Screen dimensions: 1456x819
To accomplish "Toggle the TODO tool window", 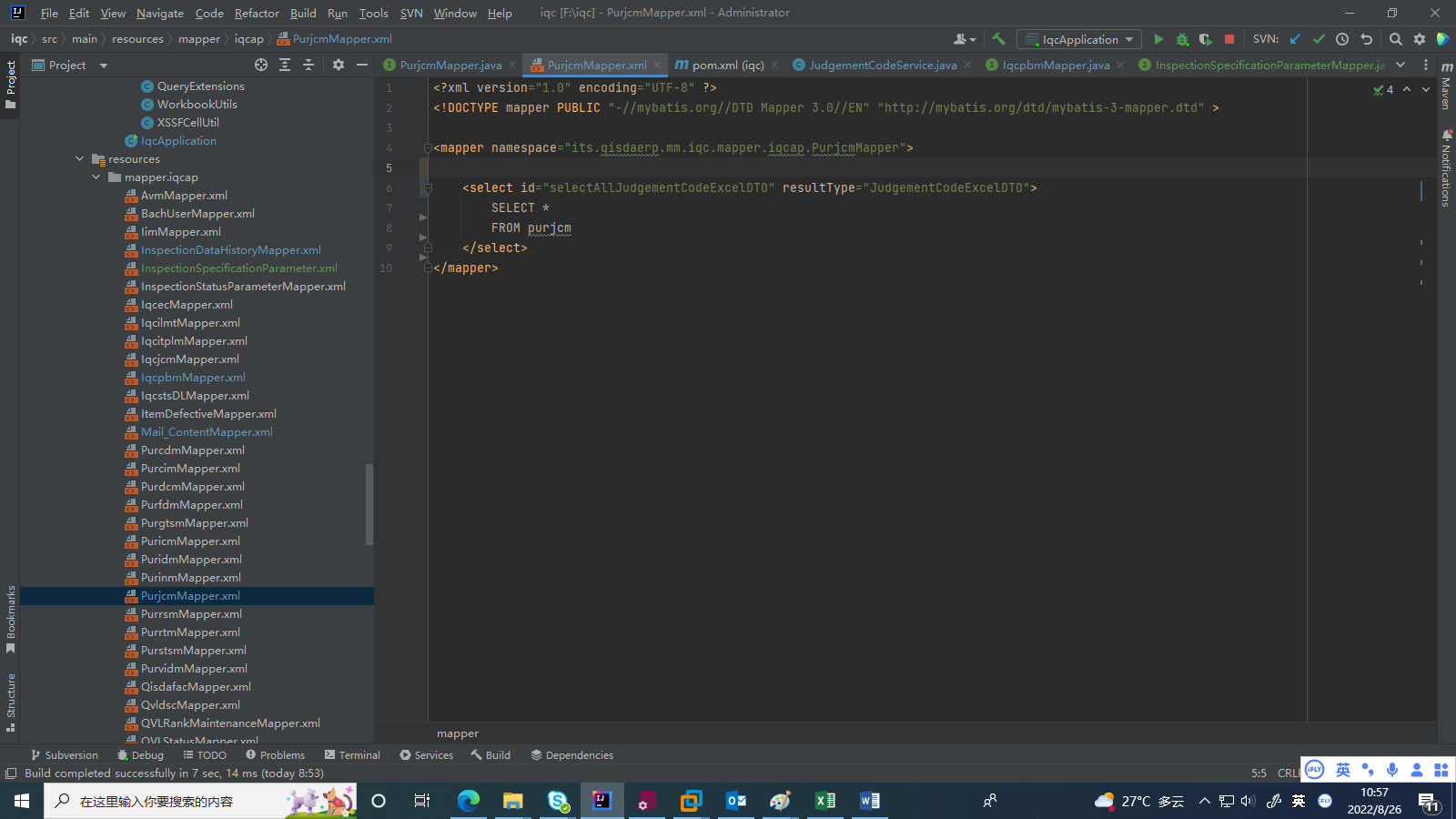I will click(x=205, y=754).
